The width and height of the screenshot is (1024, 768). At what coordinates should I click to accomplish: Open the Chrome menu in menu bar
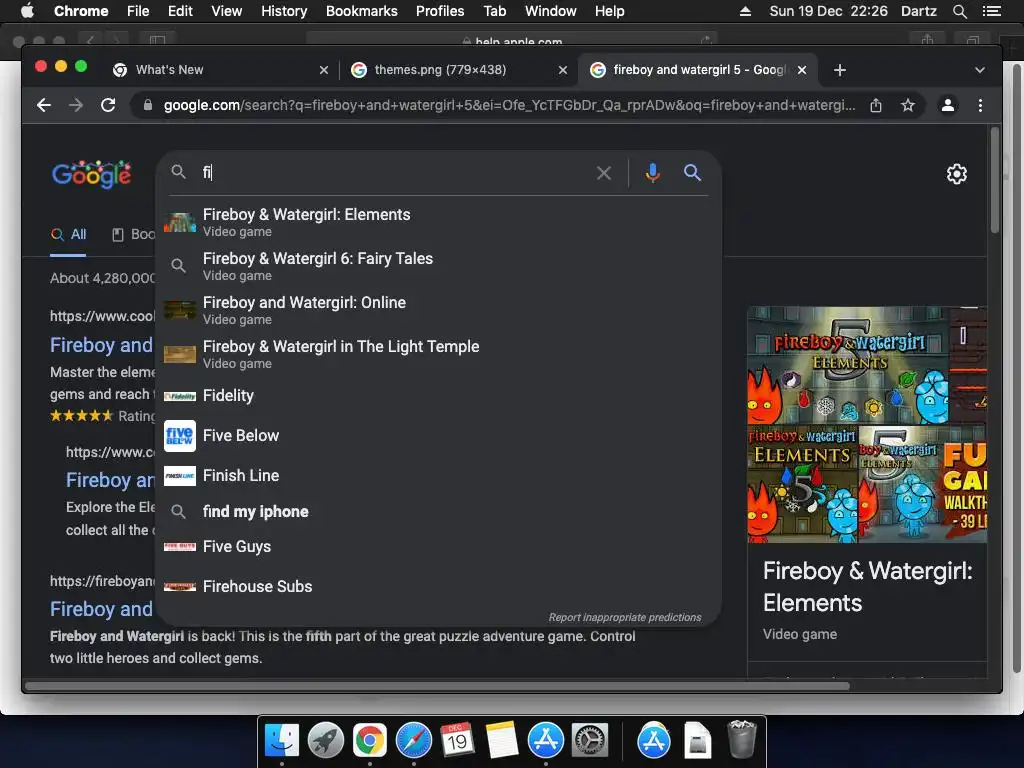81,11
